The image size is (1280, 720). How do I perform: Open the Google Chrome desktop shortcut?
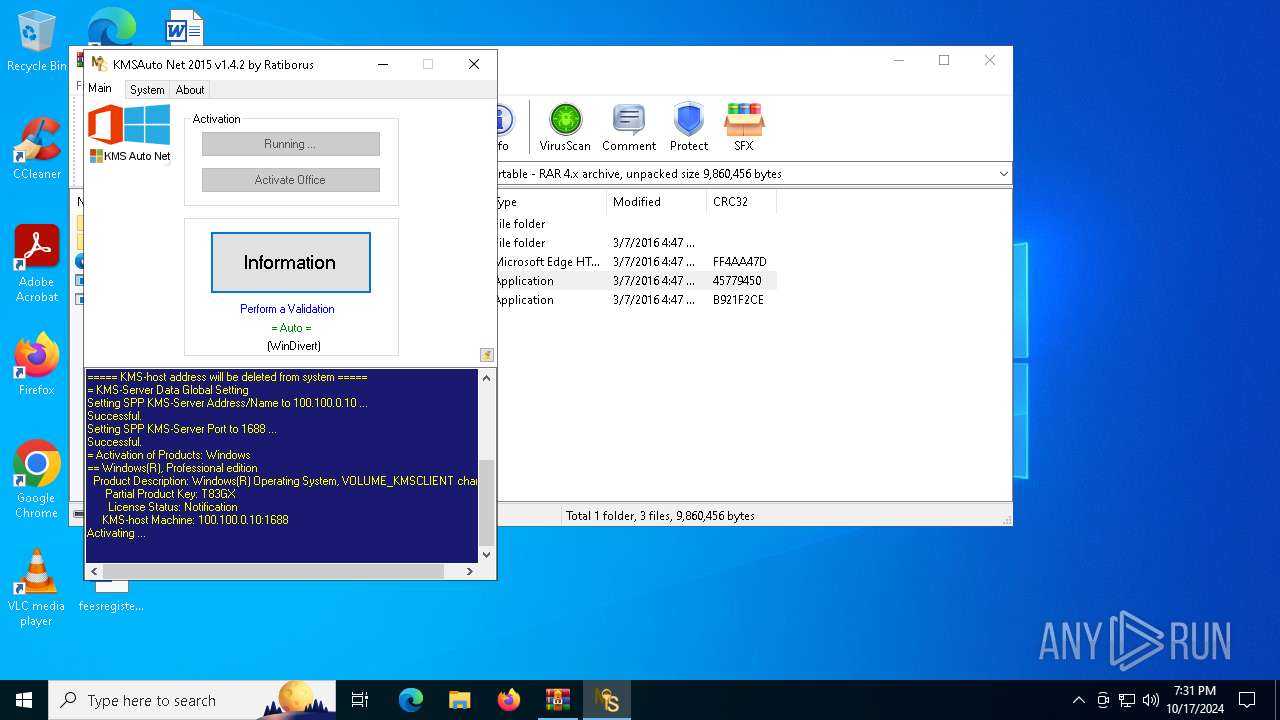37,480
